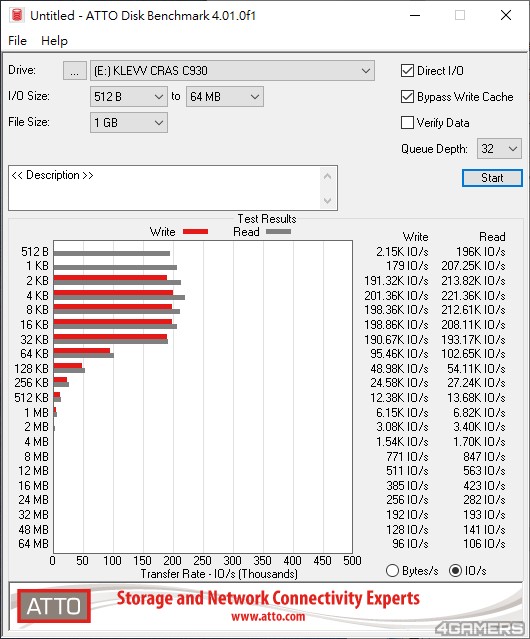
Task: Disable the Direct I/O checkbox
Action: [407, 71]
